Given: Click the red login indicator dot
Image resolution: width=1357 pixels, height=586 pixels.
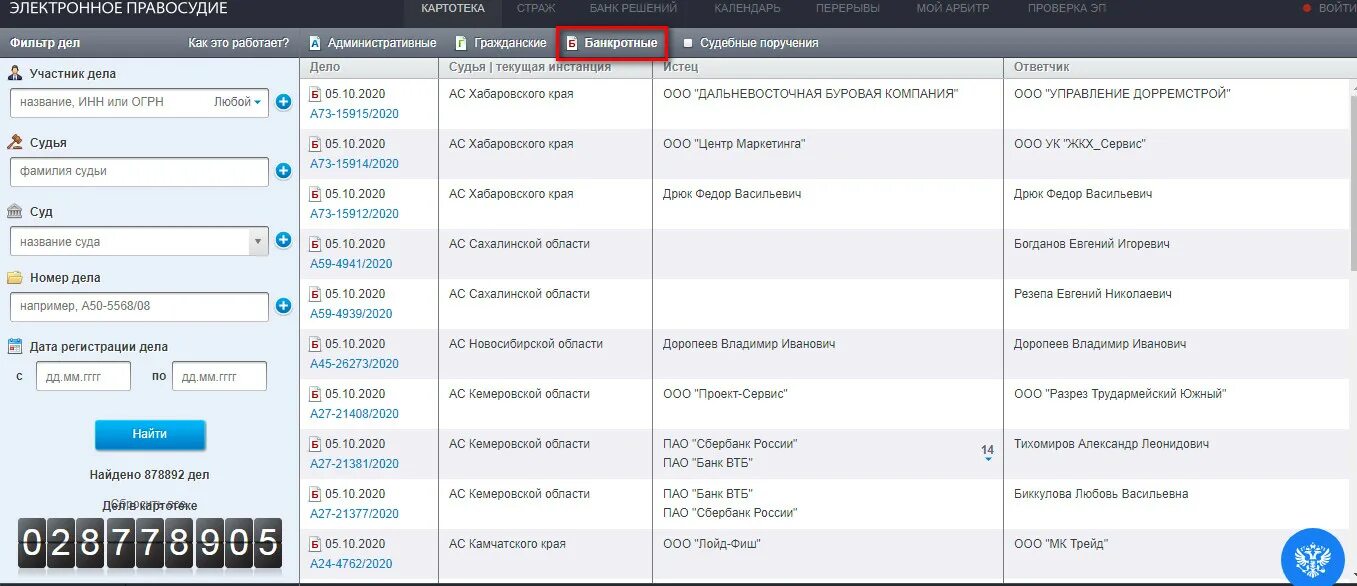Looking at the screenshot, I should (x=1306, y=9).
